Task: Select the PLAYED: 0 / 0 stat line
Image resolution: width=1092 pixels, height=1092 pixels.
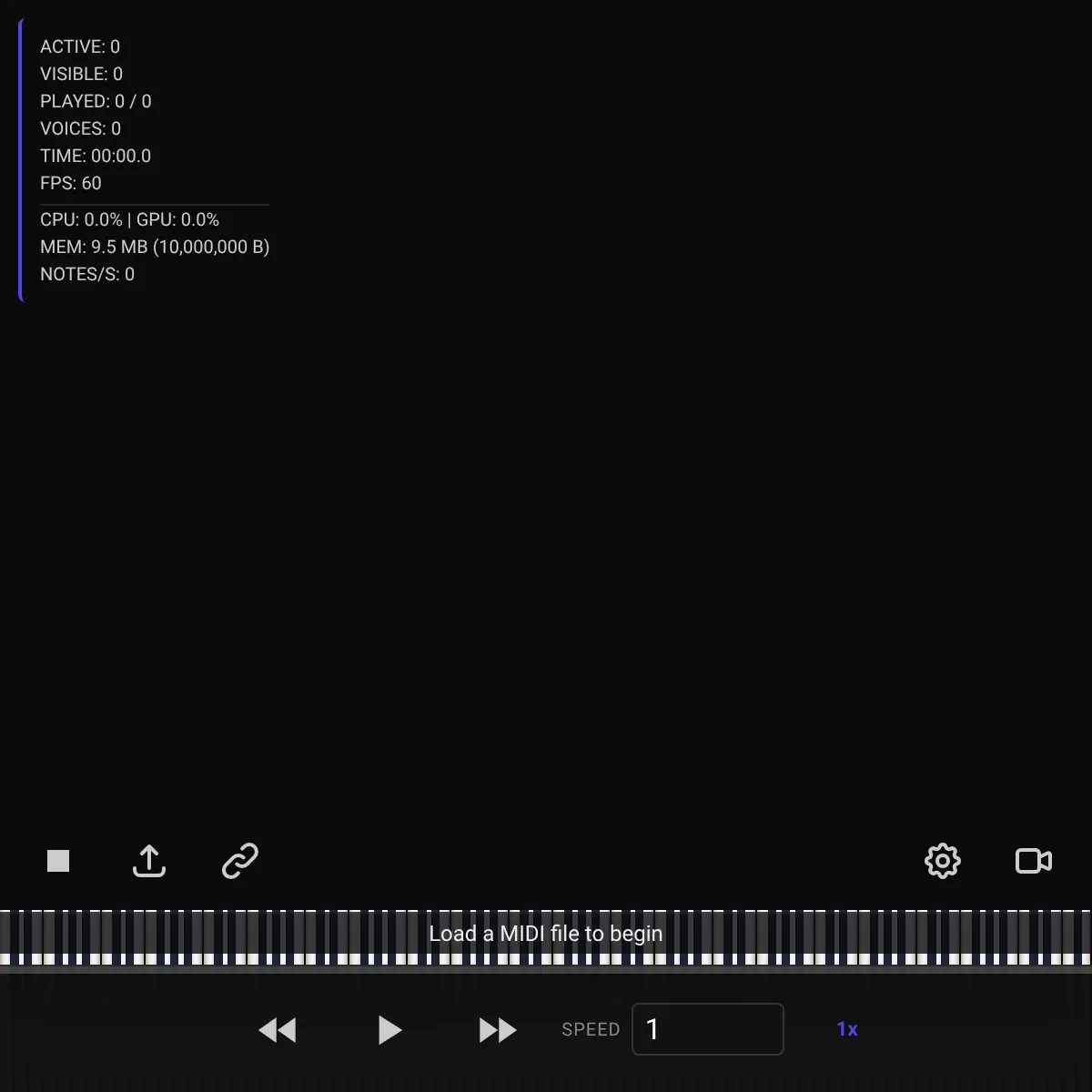Action: 96,101
